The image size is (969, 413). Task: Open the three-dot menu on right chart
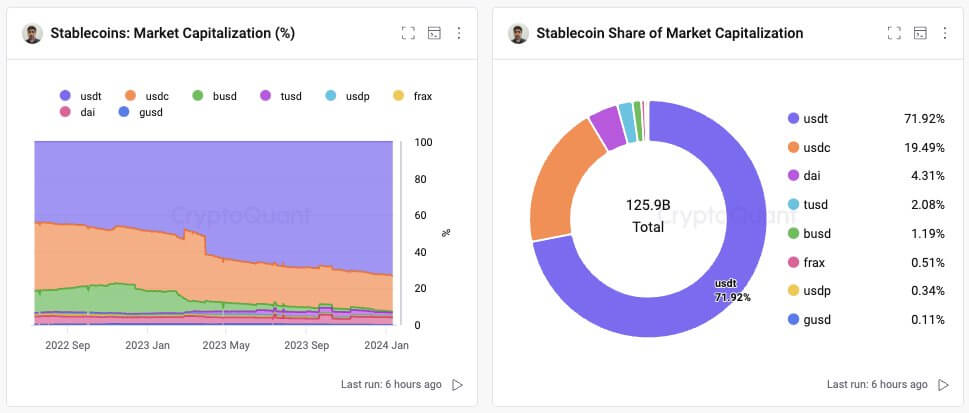(945, 33)
